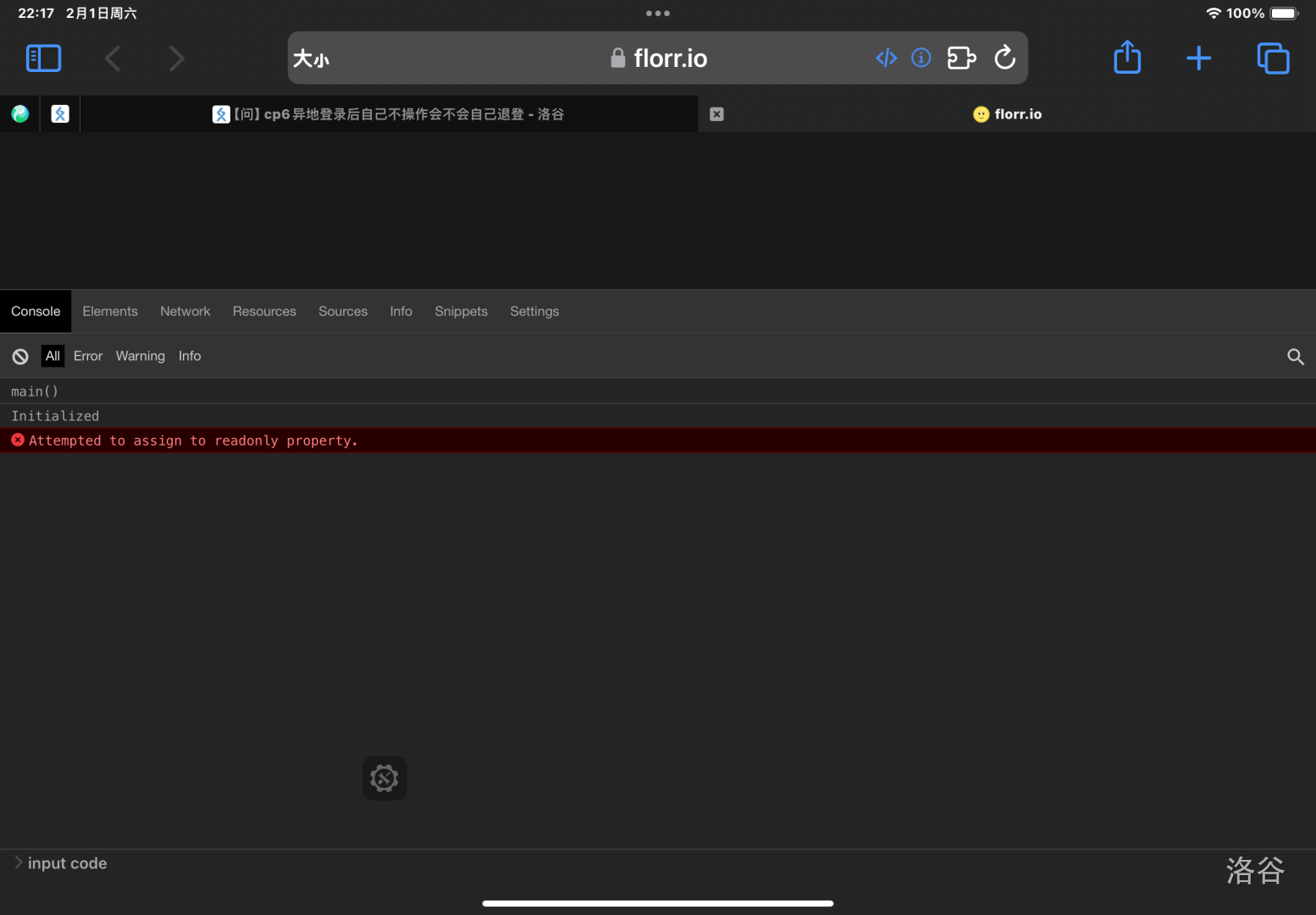Image resolution: width=1316 pixels, height=915 pixels.
Task: Open the Share sheet
Action: 1126,58
